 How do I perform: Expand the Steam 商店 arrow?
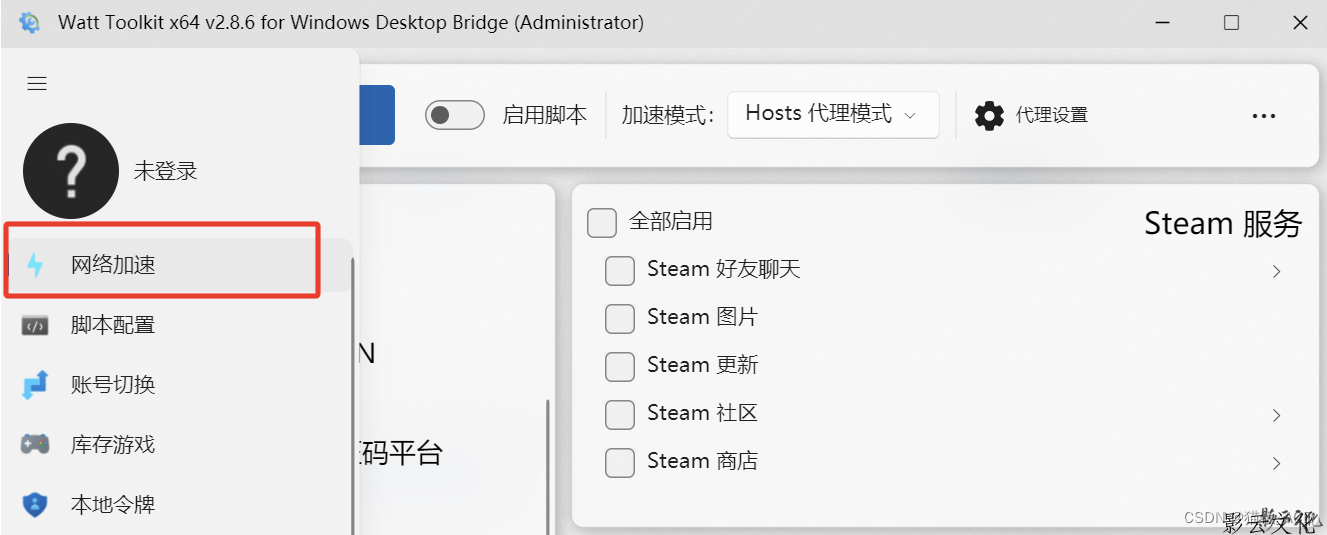click(1276, 463)
